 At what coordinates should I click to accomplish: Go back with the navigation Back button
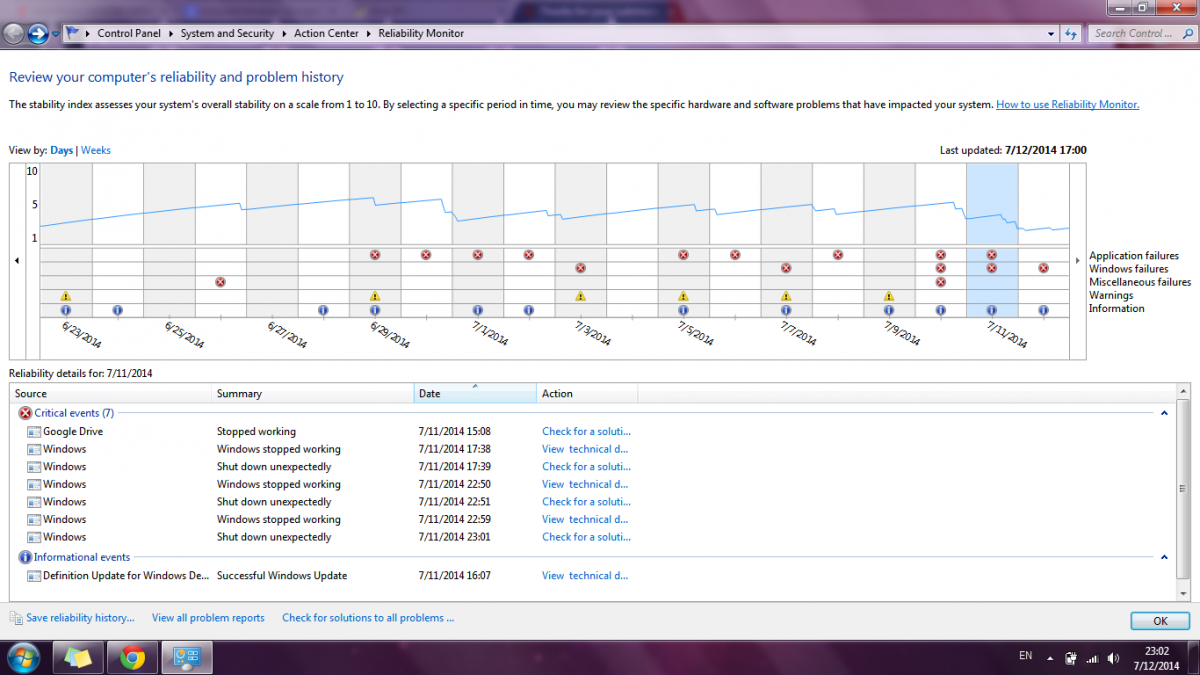[14, 33]
